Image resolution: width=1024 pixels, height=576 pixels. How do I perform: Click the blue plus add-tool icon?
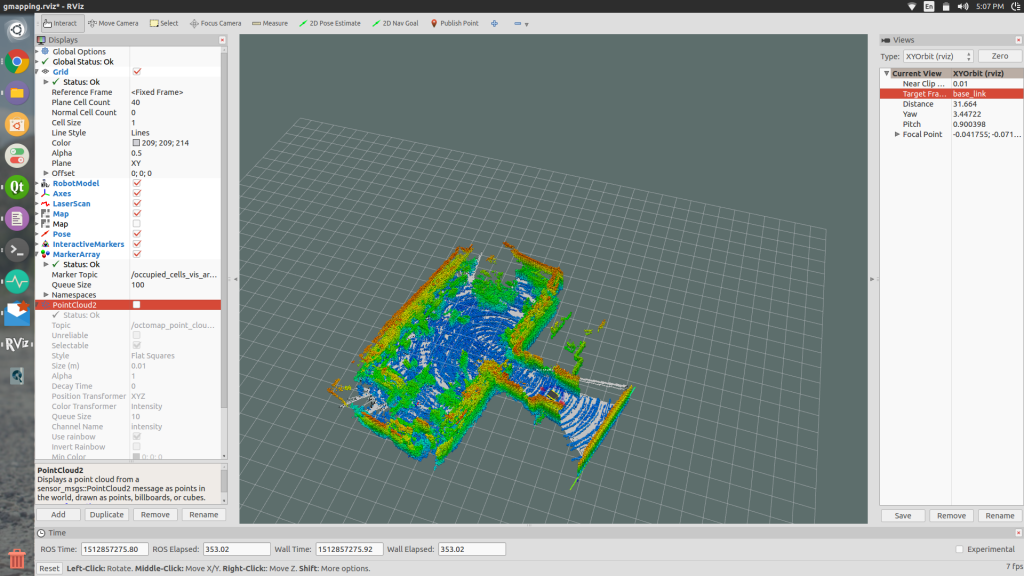(494, 24)
